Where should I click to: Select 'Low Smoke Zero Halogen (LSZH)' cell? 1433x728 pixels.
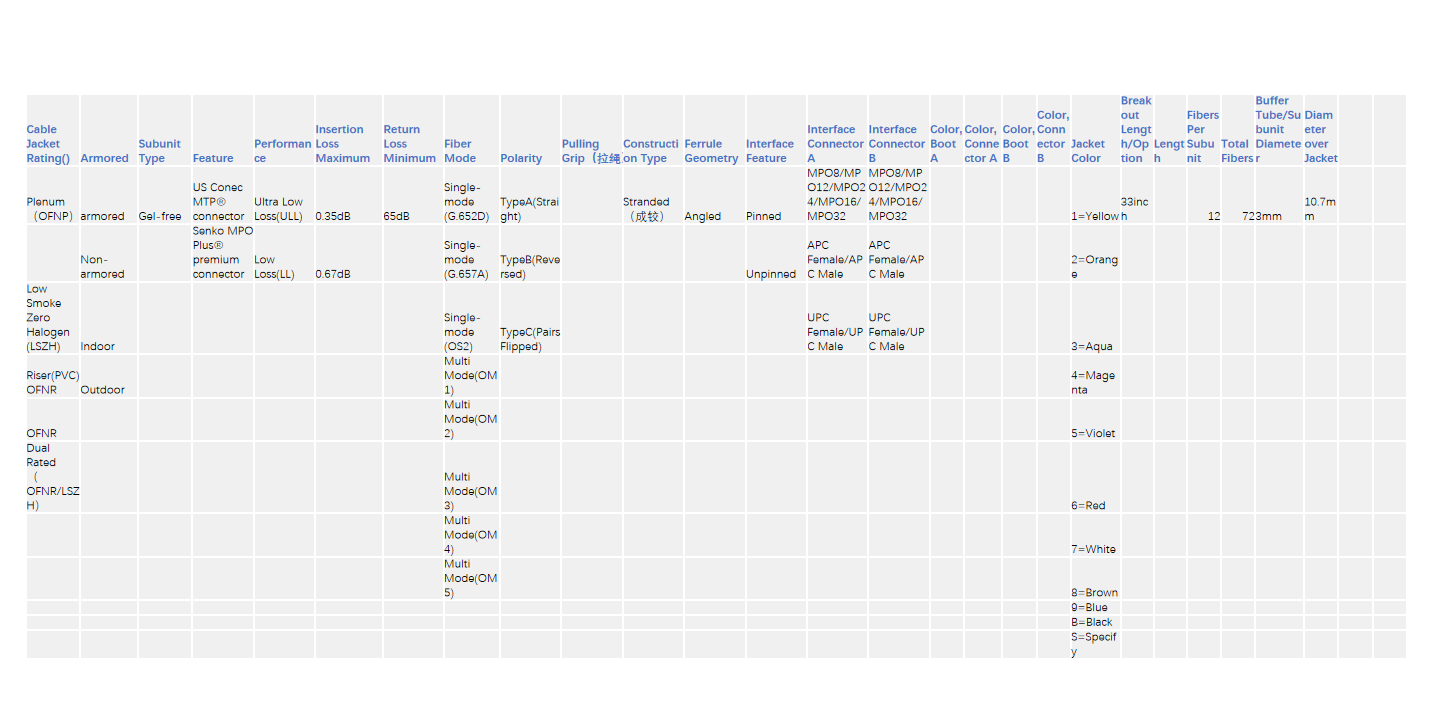click(x=53, y=318)
